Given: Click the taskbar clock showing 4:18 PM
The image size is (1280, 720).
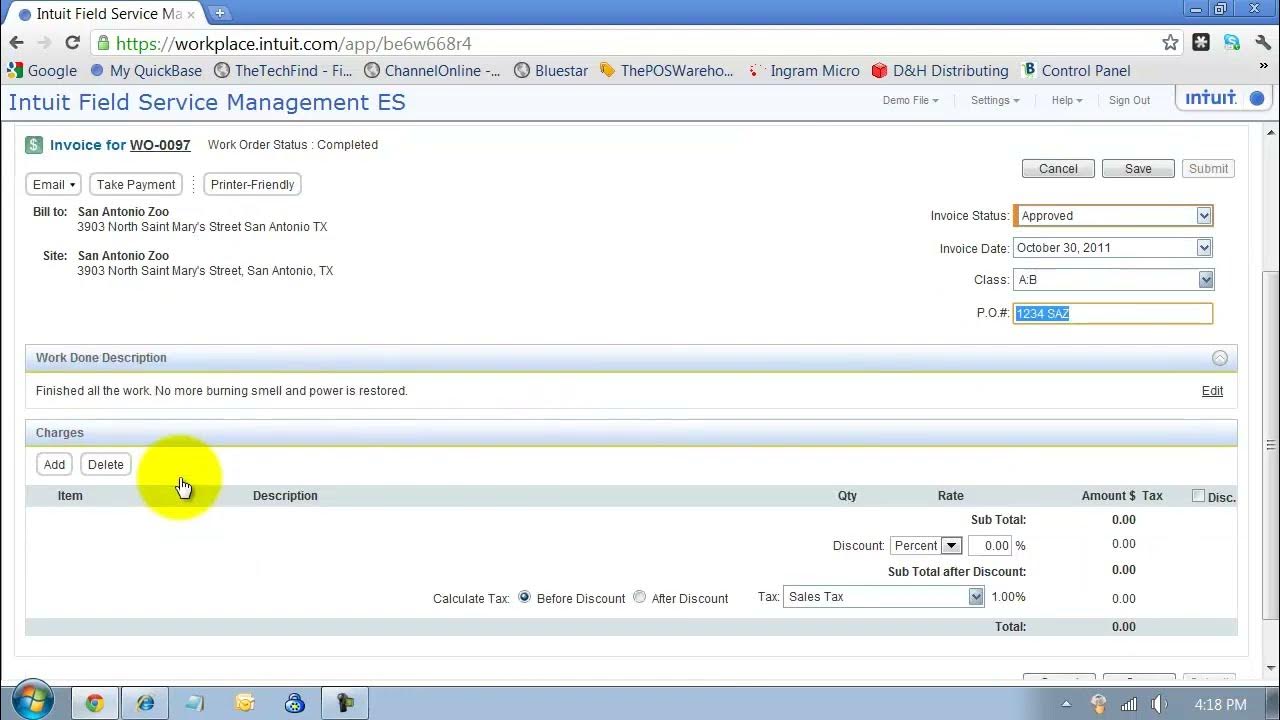Looking at the screenshot, I should [1221, 704].
